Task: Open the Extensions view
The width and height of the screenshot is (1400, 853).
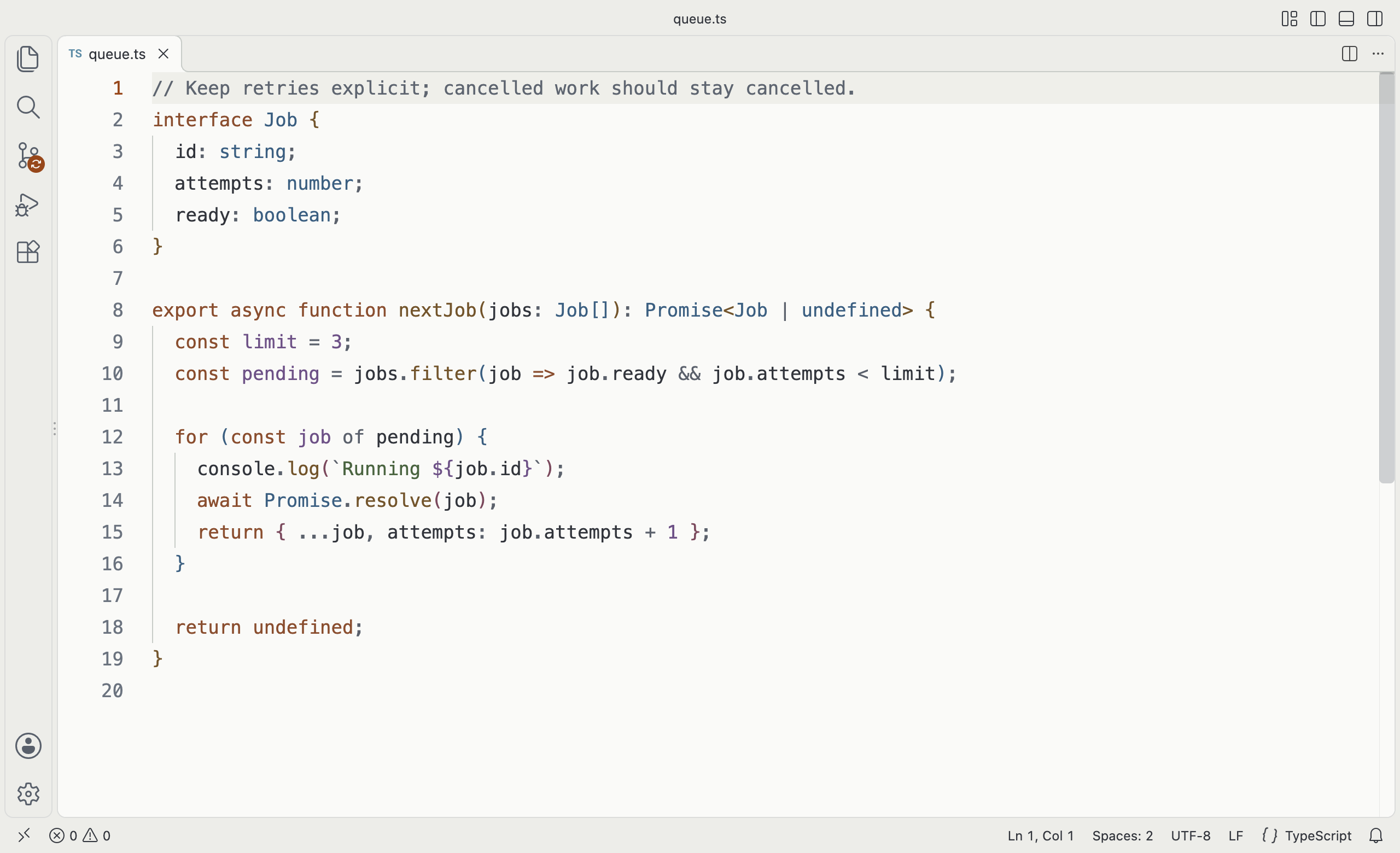Action: coord(28,252)
